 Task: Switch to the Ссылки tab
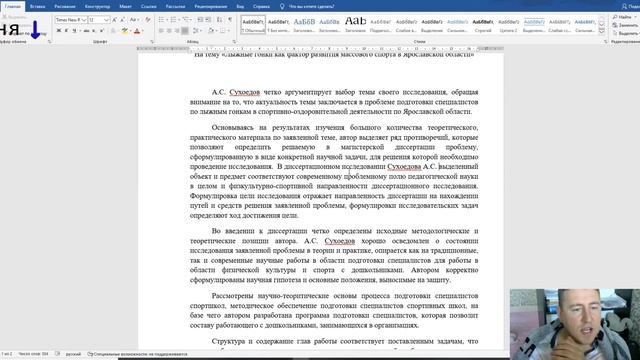point(149,6)
